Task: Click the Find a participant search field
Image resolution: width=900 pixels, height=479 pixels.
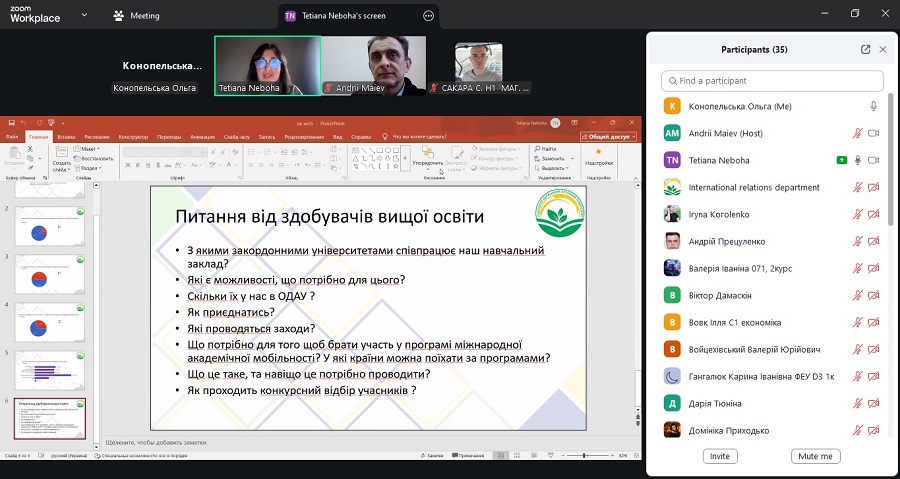Action: coord(770,81)
